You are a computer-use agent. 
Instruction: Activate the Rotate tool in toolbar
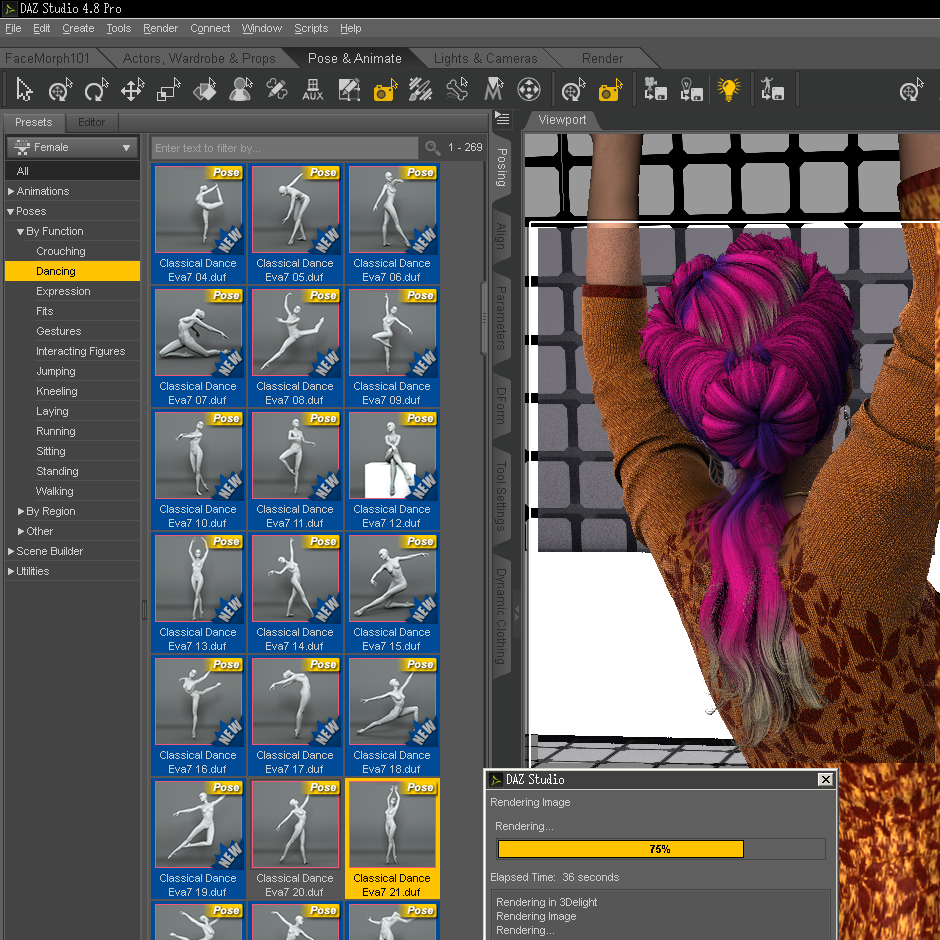(96, 91)
